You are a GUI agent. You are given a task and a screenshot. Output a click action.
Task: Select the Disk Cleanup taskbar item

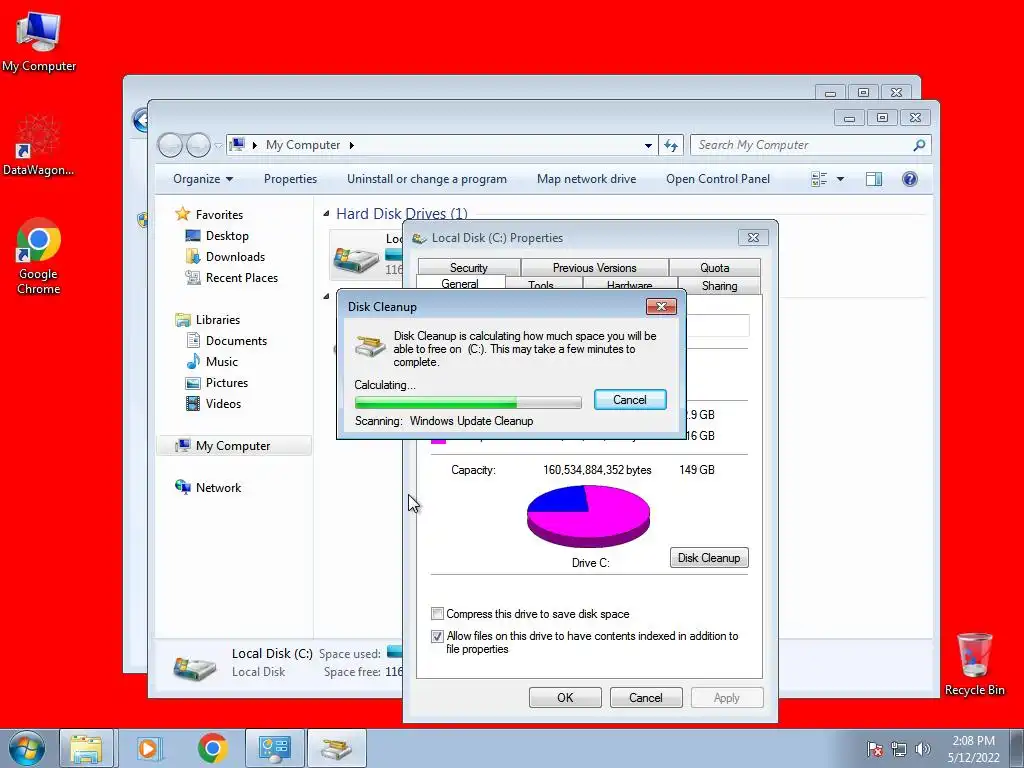click(x=336, y=748)
